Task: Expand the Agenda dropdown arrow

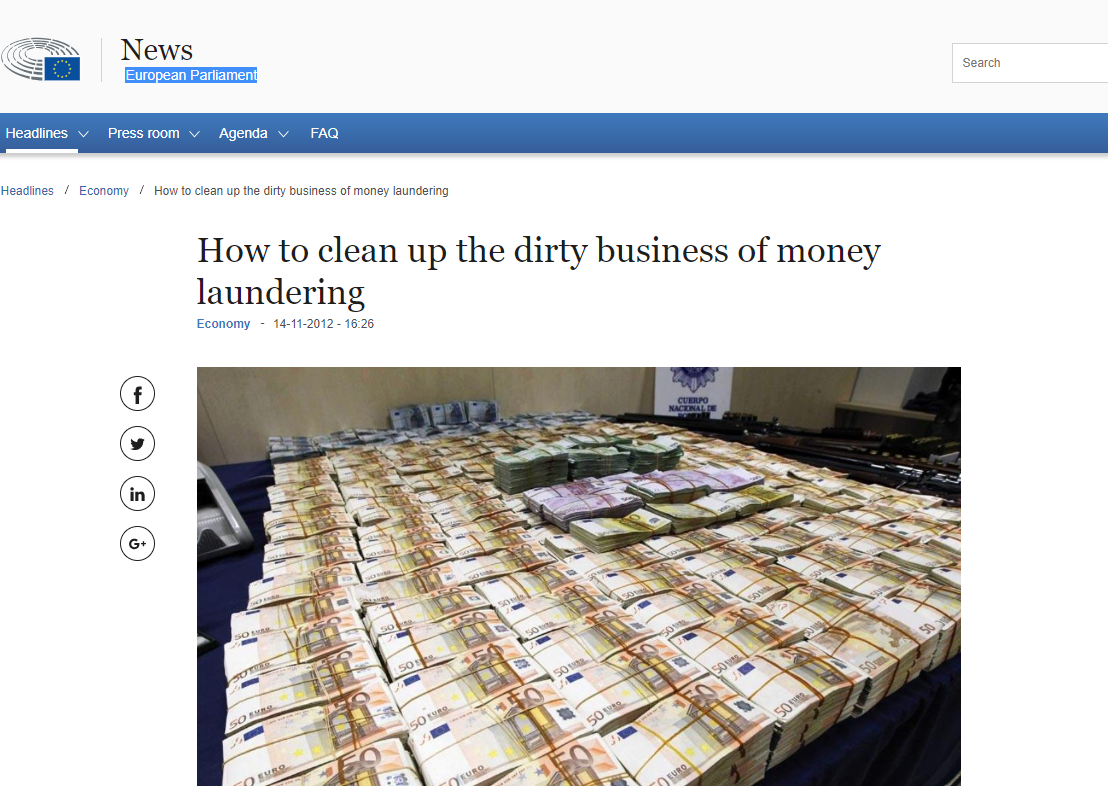Action: coord(283,134)
